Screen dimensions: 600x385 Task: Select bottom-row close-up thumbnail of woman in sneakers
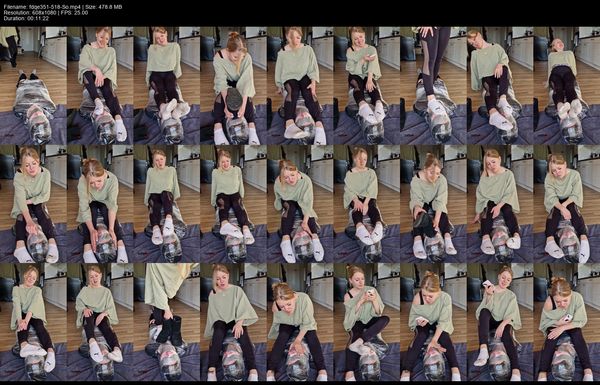coord(233,322)
